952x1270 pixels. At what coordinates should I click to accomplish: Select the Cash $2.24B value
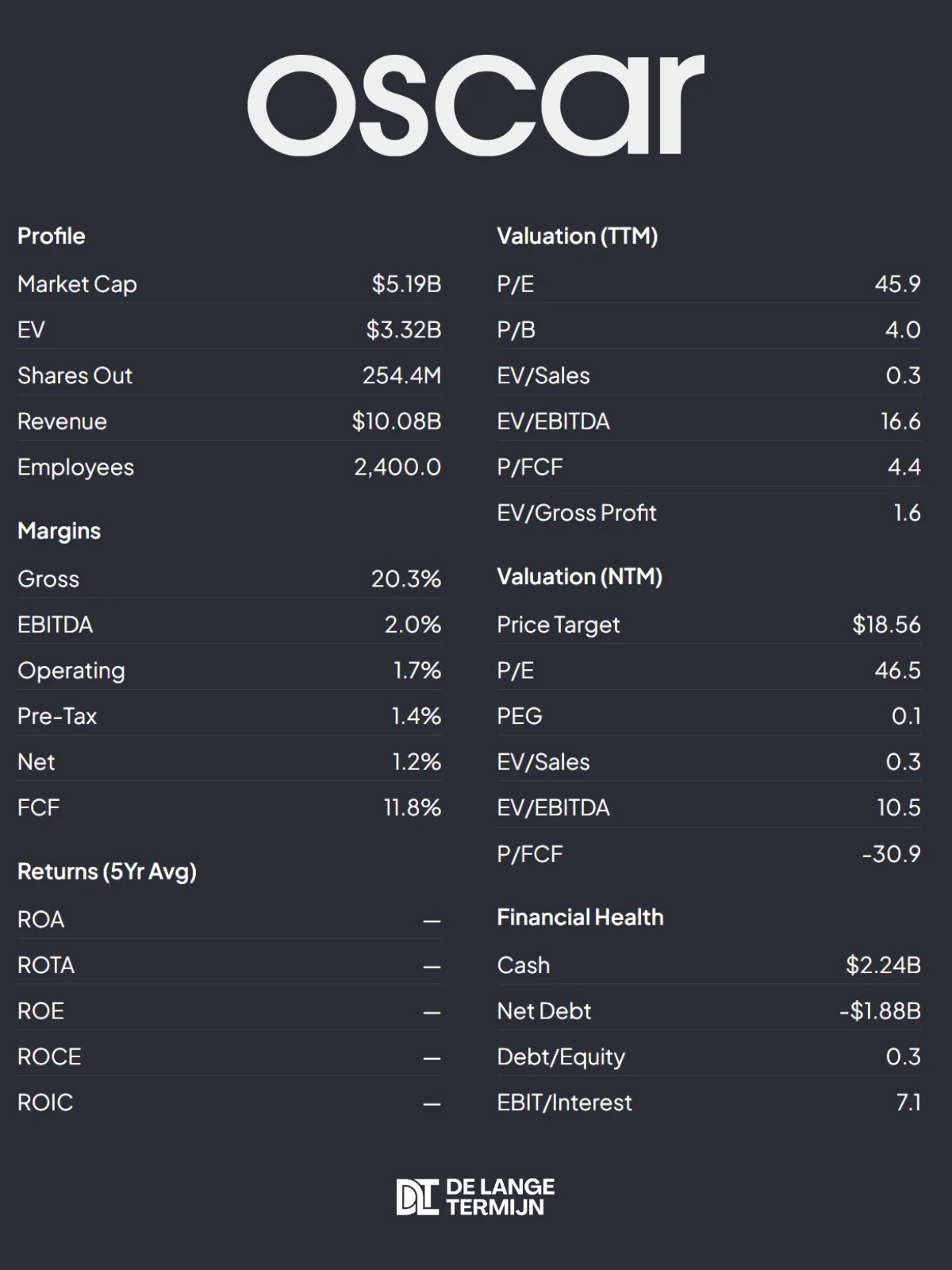click(x=884, y=965)
